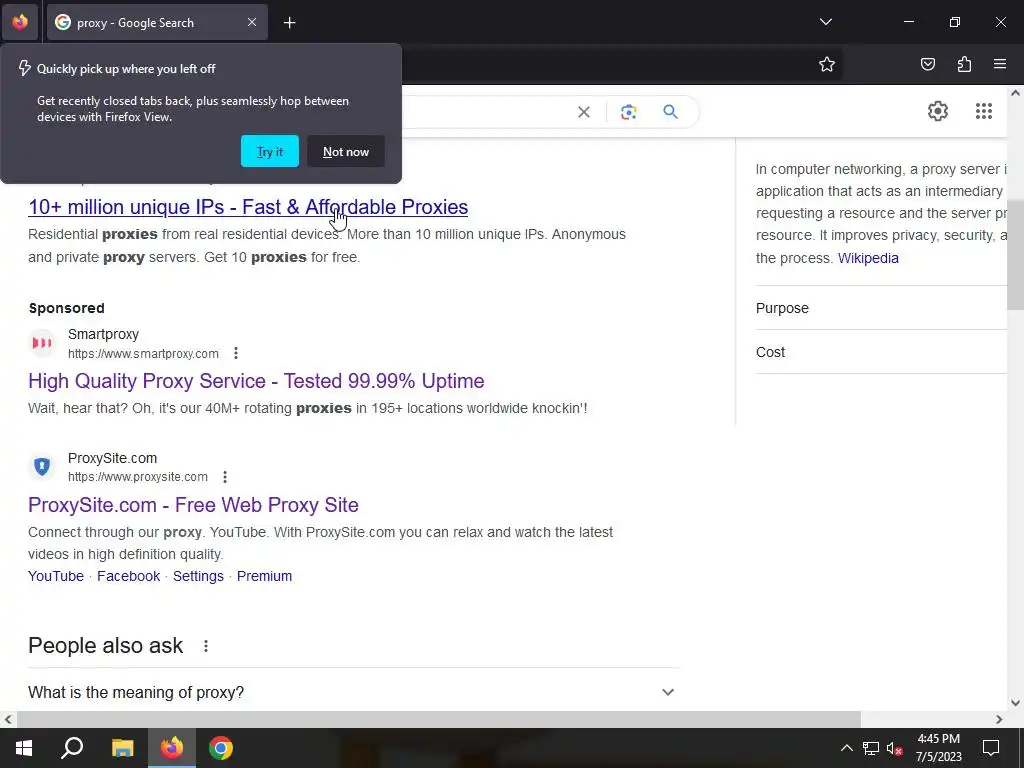Open the notification center icon
This screenshot has height=768, width=1024.
(x=991, y=748)
